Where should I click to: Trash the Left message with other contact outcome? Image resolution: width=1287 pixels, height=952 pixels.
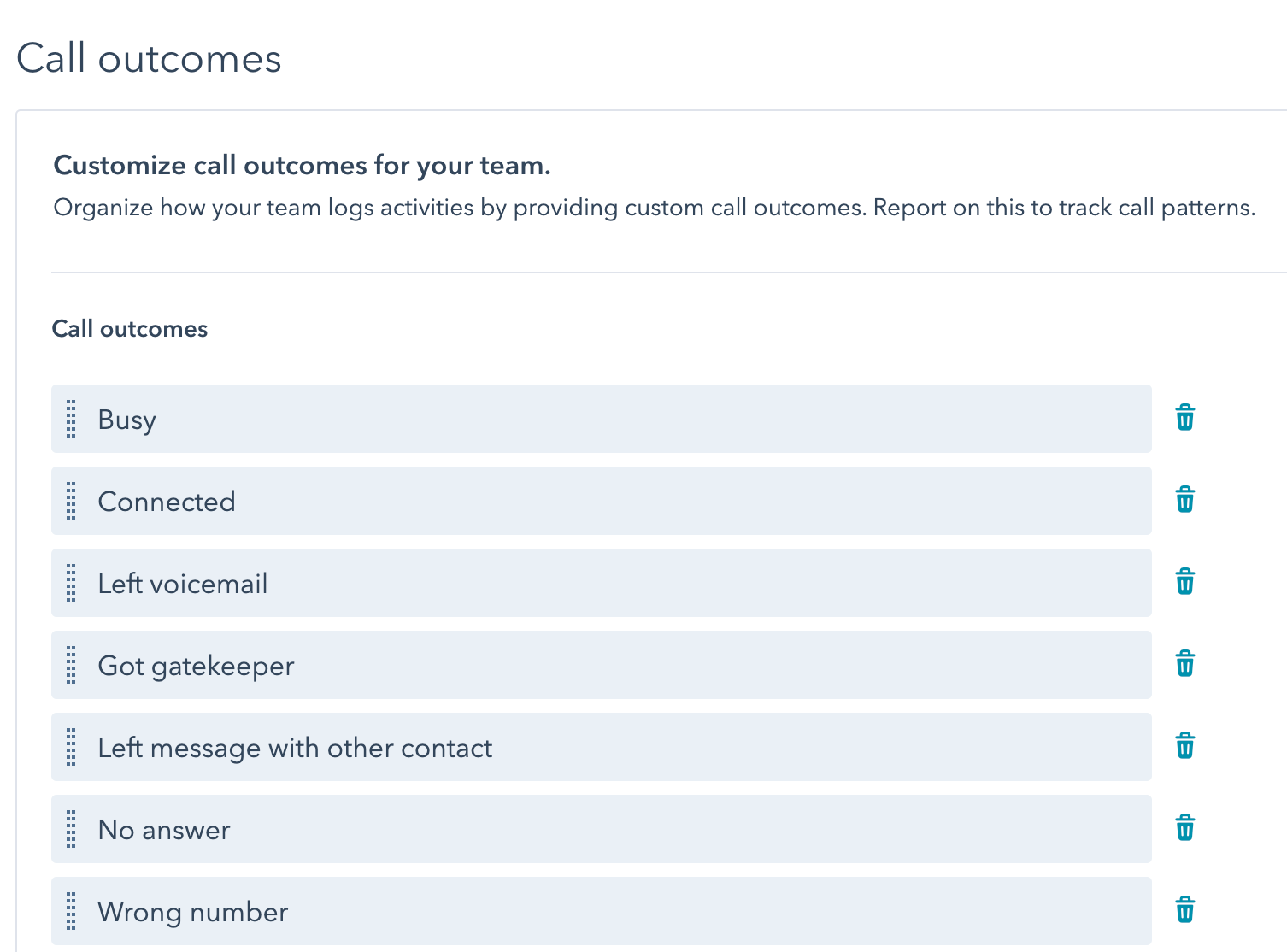pyautogui.click(x=1184, y=746)
